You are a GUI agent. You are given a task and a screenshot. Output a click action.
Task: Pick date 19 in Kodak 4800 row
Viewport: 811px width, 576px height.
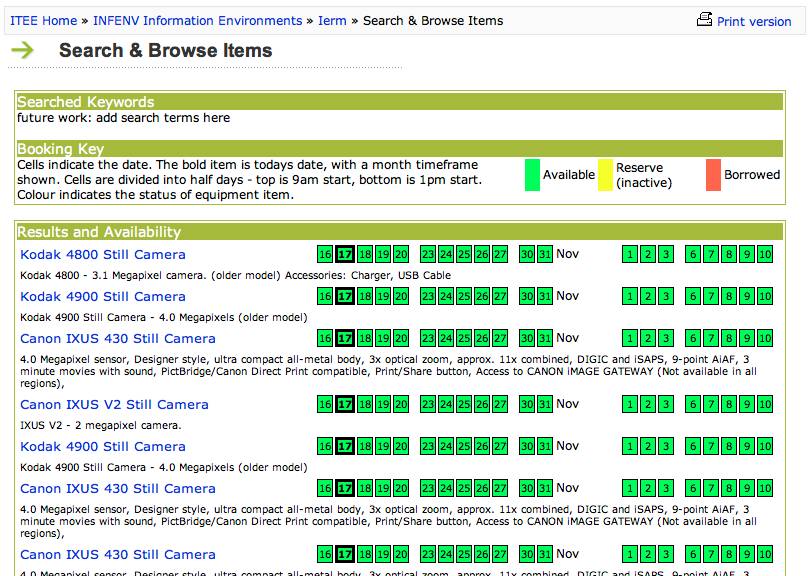(x=383, y=254)
